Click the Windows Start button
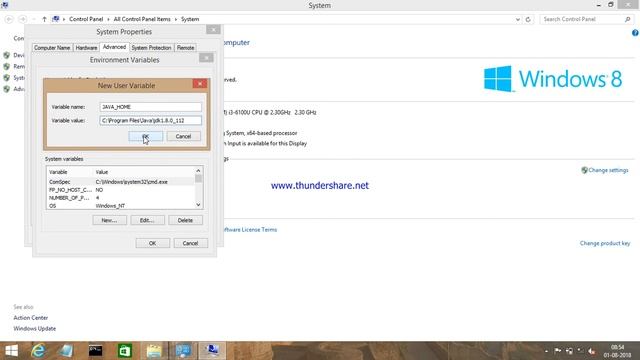Screen dimensions: 640x360 11,351
